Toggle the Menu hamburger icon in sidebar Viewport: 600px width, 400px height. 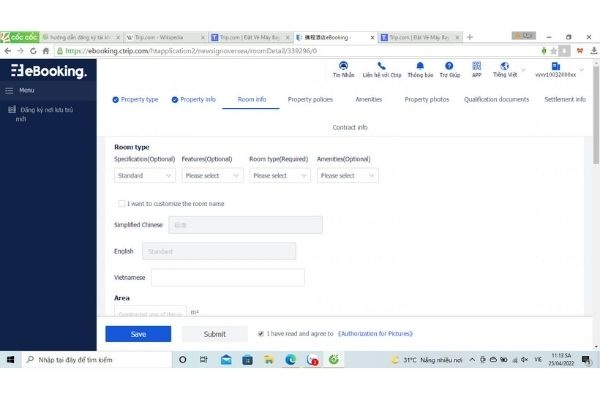(9, 91)
